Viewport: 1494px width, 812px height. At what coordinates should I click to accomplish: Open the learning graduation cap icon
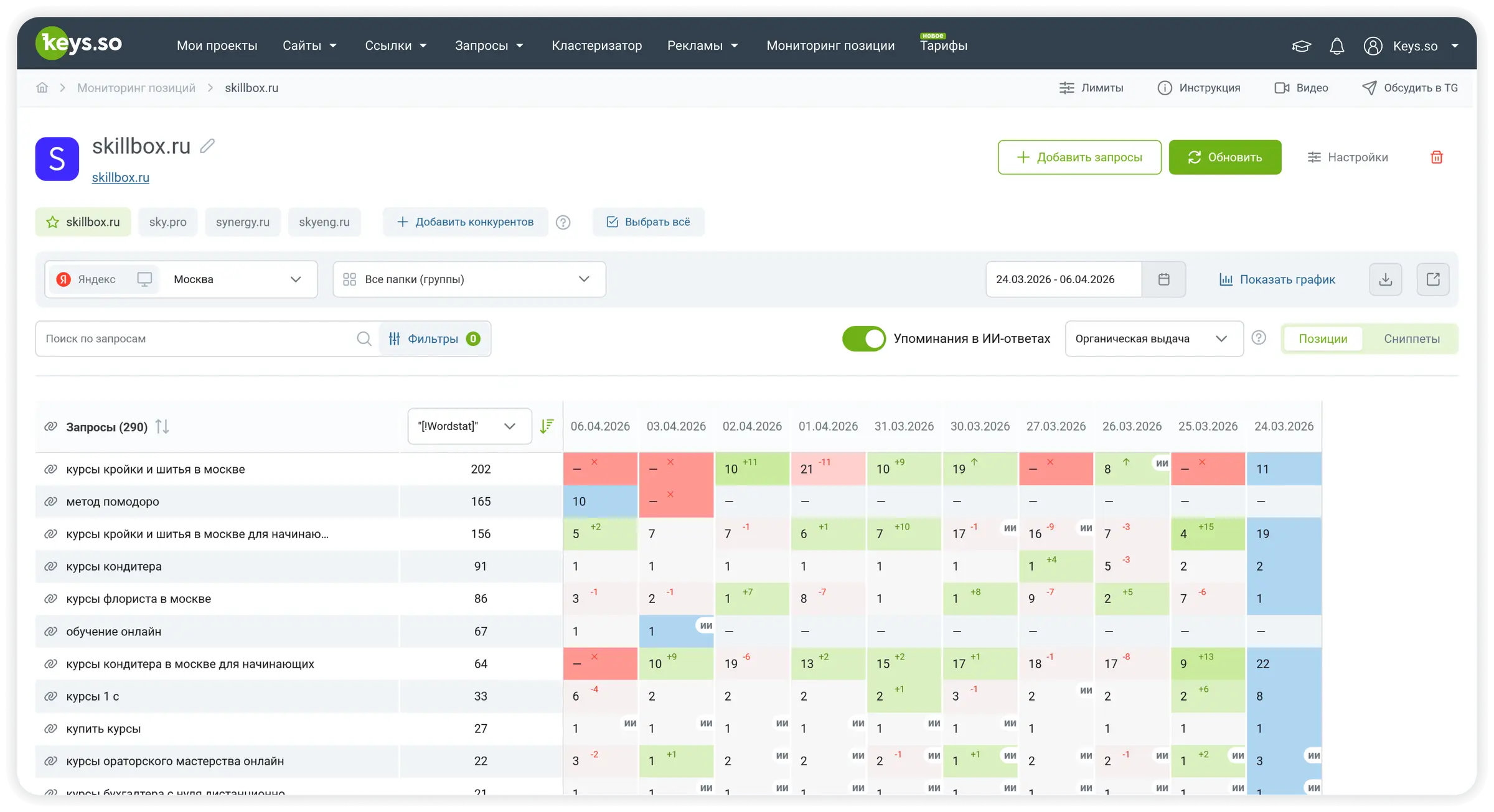(1301, 46)
